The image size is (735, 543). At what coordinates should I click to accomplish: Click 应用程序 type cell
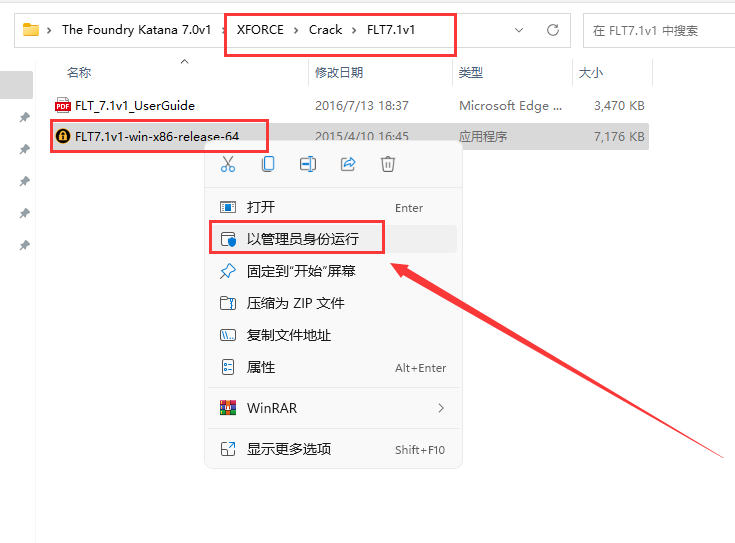coord(483,136)
